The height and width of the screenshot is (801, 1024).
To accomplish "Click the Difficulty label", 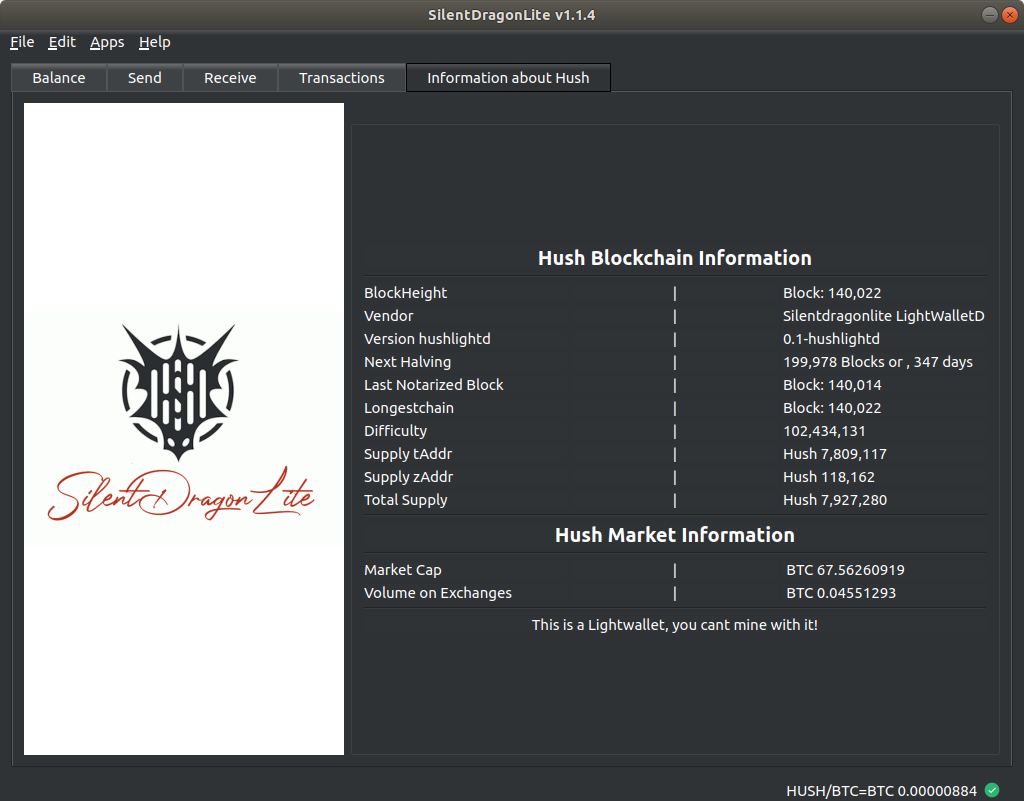I will (395, 431).
